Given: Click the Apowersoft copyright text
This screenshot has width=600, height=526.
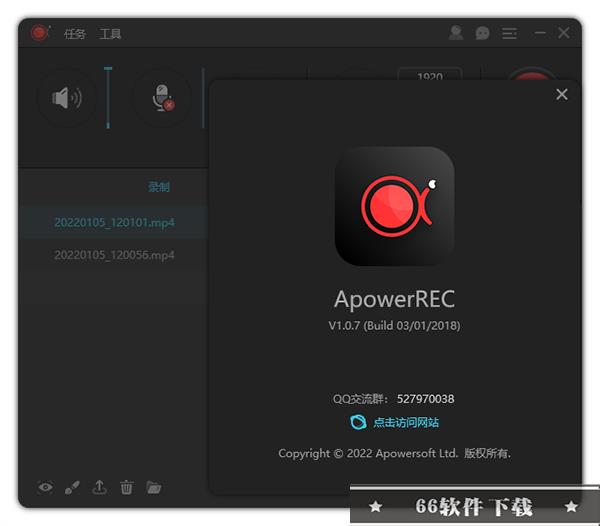Looking at the screenshot, I should pyautogui.click(x=395, y=453).
